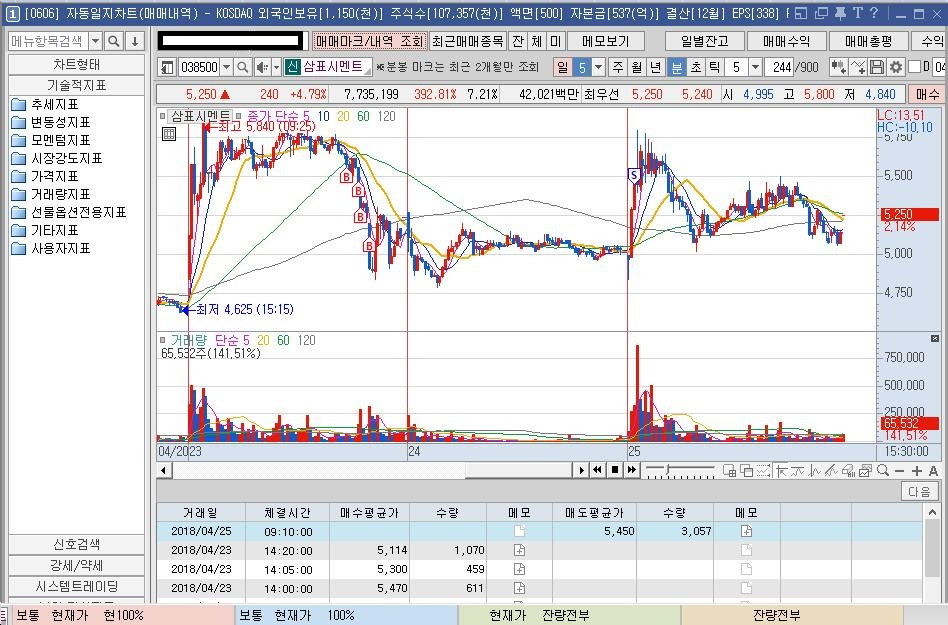Image resolution: width=948 pixels, height=625 pixels.
Task: Click the 일별잔고 button
Action: 704,41
